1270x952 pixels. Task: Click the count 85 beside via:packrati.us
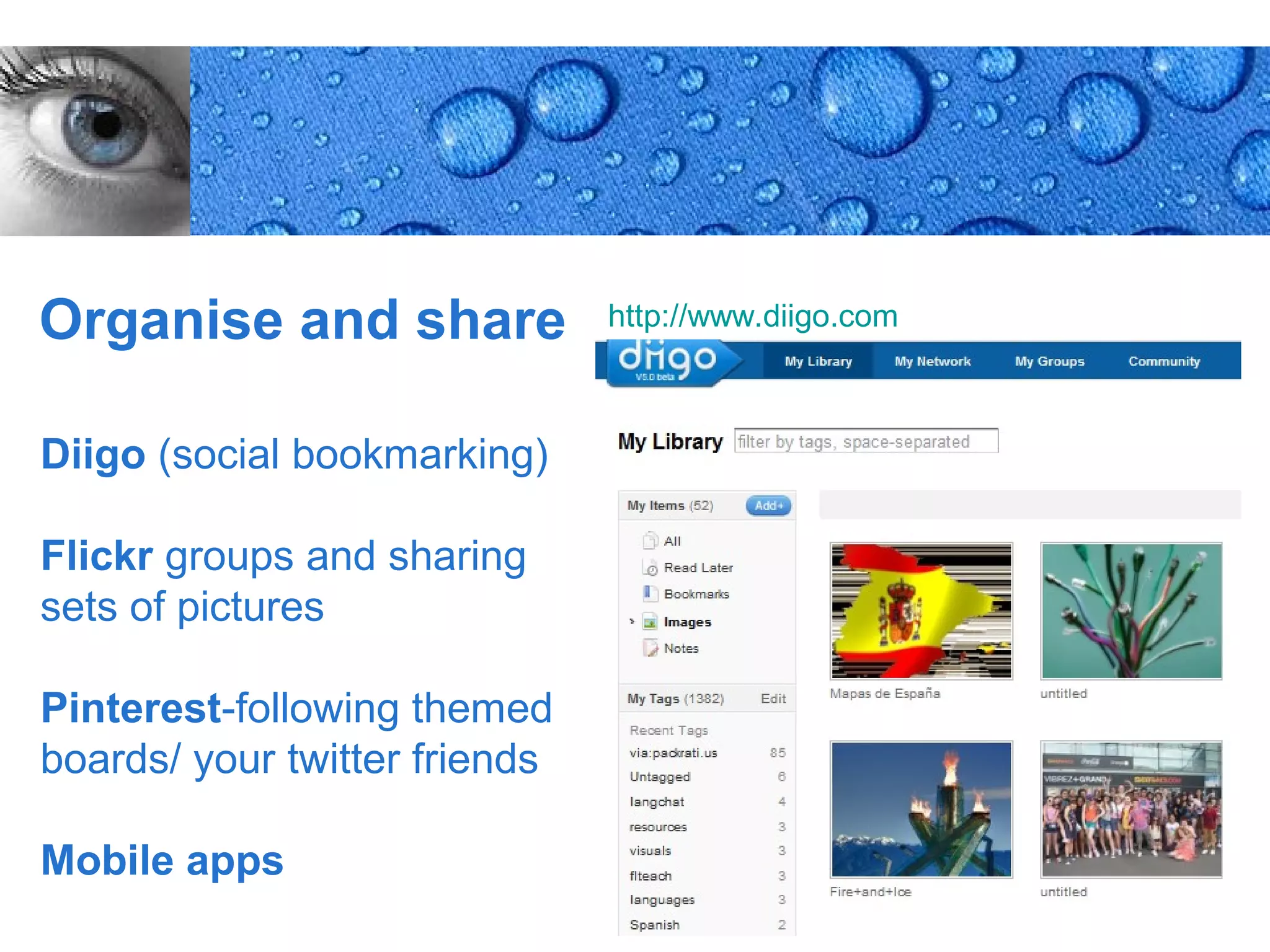(x=778, y=752)
